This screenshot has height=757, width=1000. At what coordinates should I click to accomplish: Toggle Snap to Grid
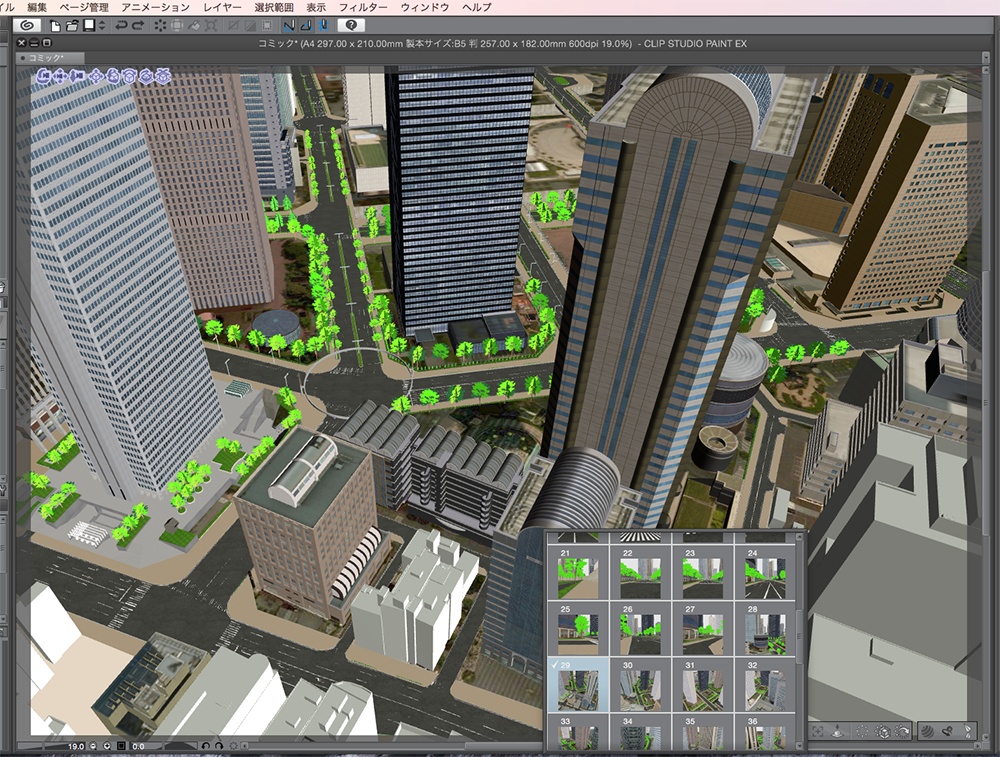point(324,26)
